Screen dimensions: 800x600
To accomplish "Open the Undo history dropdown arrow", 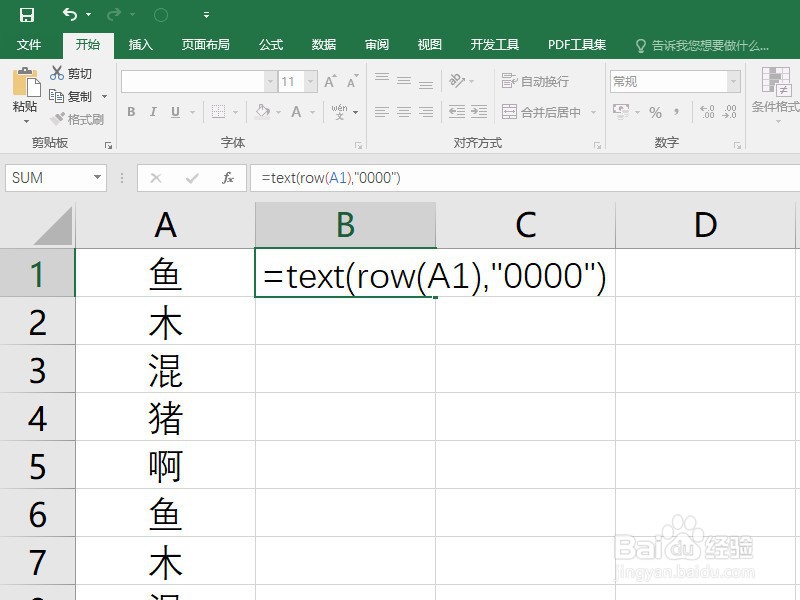I will tap(88, 15).
